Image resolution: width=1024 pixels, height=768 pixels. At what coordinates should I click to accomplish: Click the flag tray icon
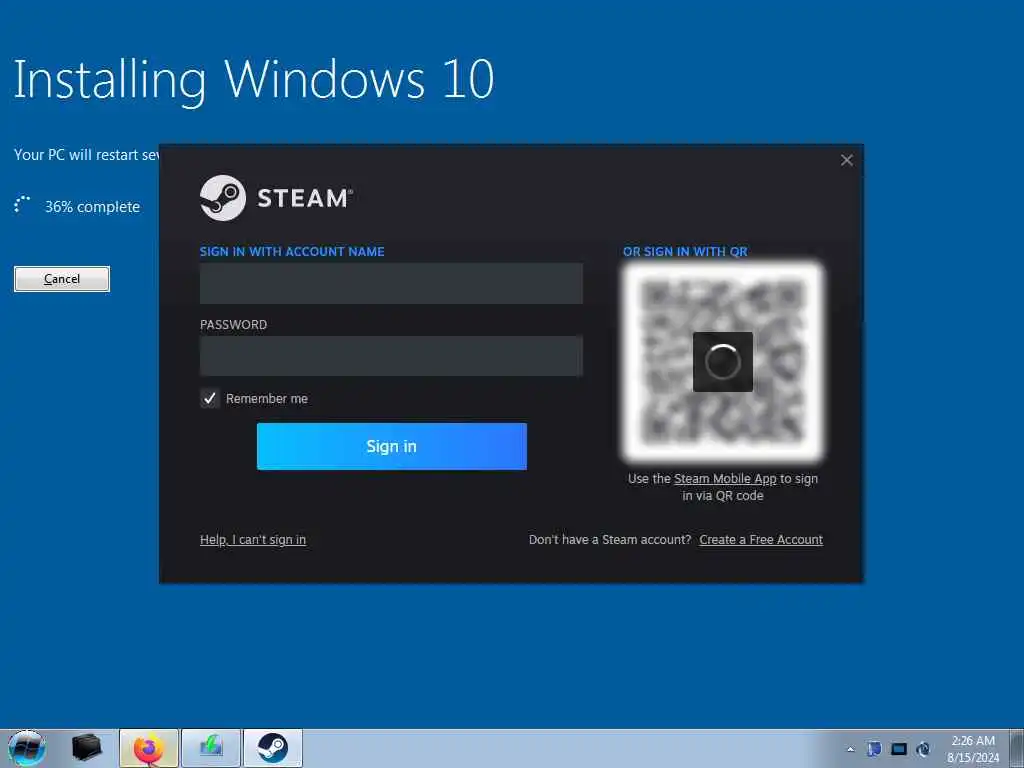pyautogui.click(x=874, y=749)
